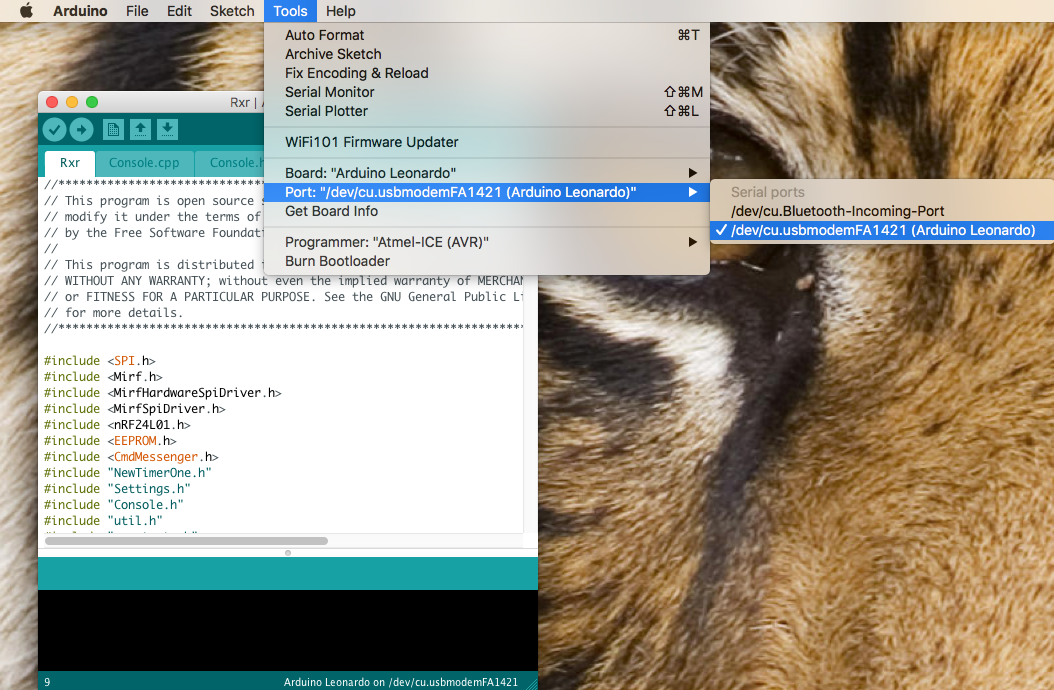
Task: Open the Sketch menu
Action: pyautogui.click(x=232, y=11)
